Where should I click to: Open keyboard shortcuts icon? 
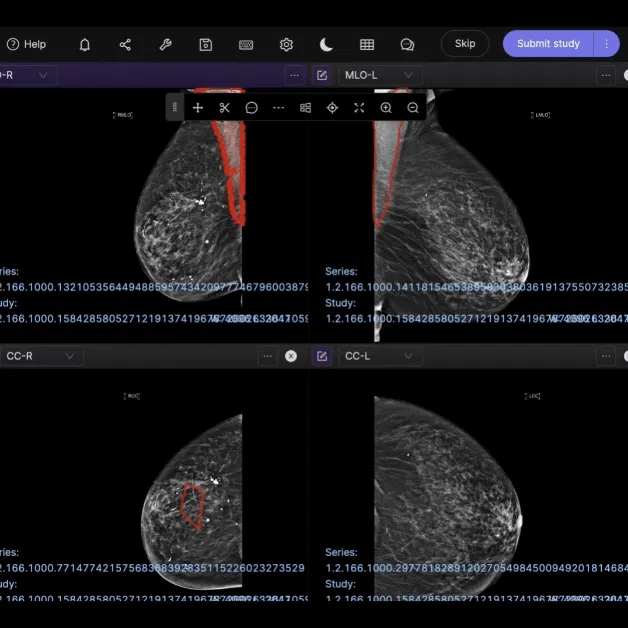click(x=246, y=44)
